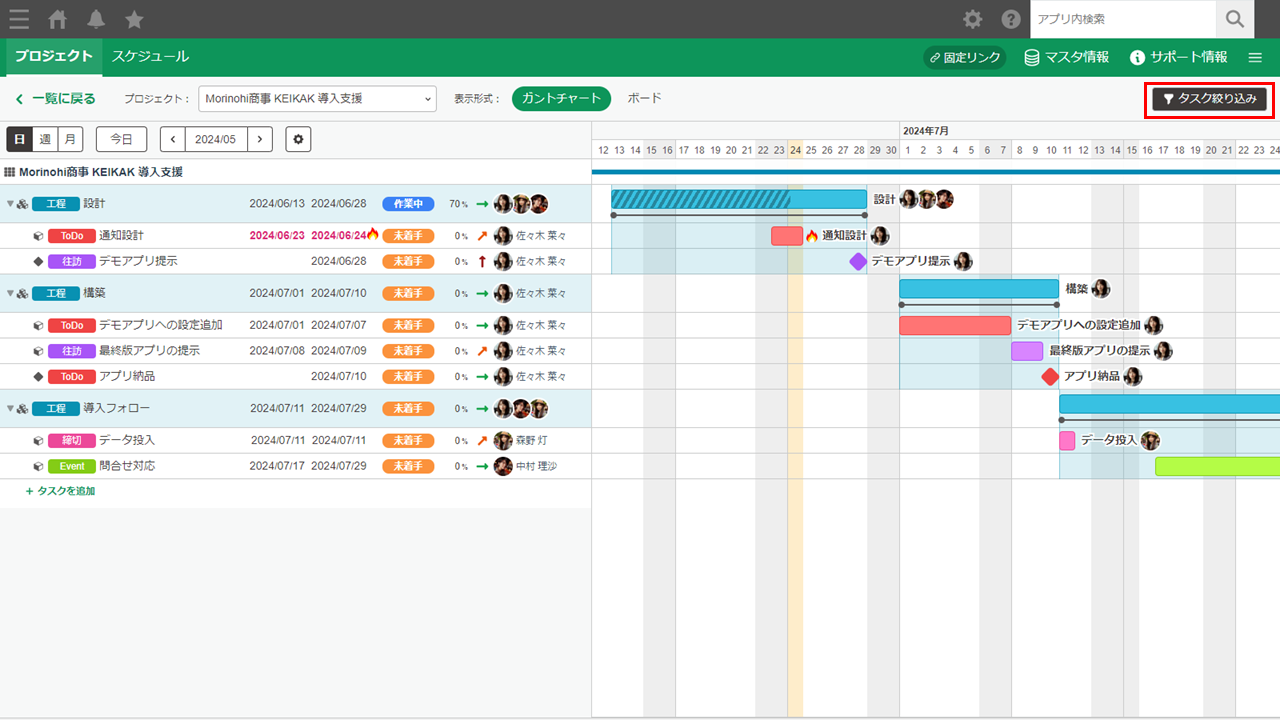Viewport: 1280px width, 720px height.
Task: Open the help question mark icon
Action: (x=1011, y=19)
